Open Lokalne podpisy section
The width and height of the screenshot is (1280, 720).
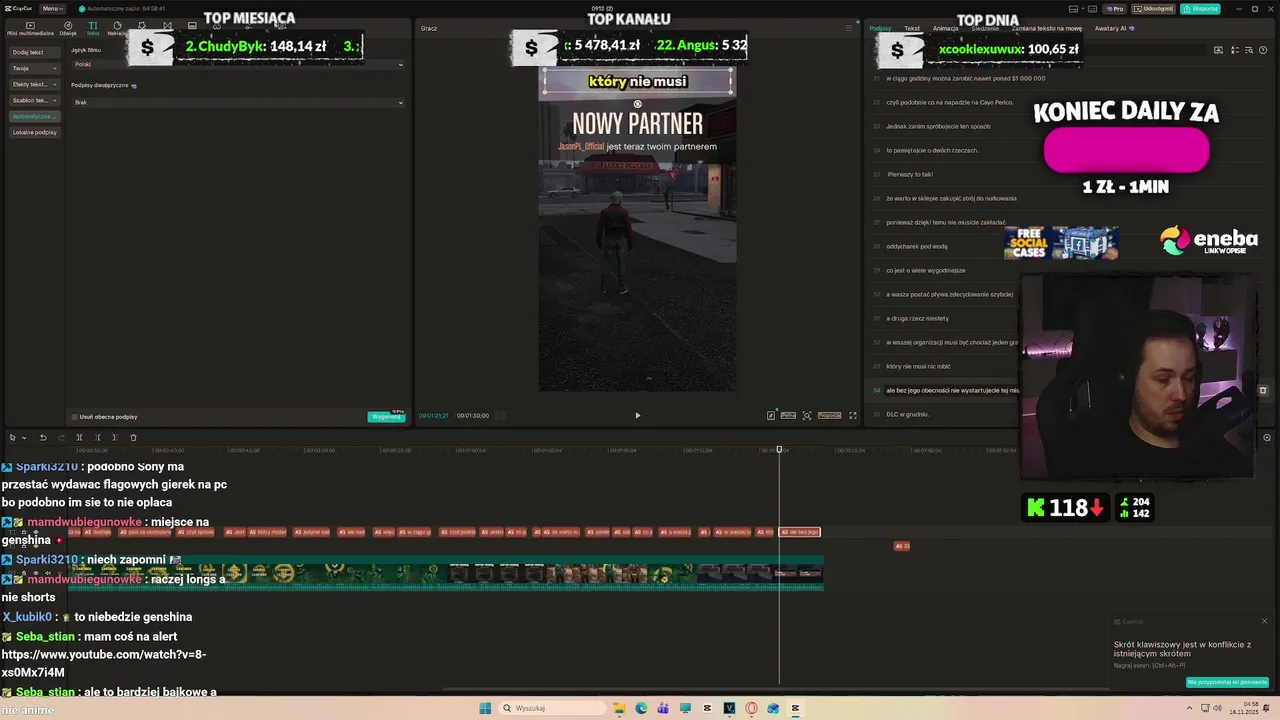click(35, 132)
